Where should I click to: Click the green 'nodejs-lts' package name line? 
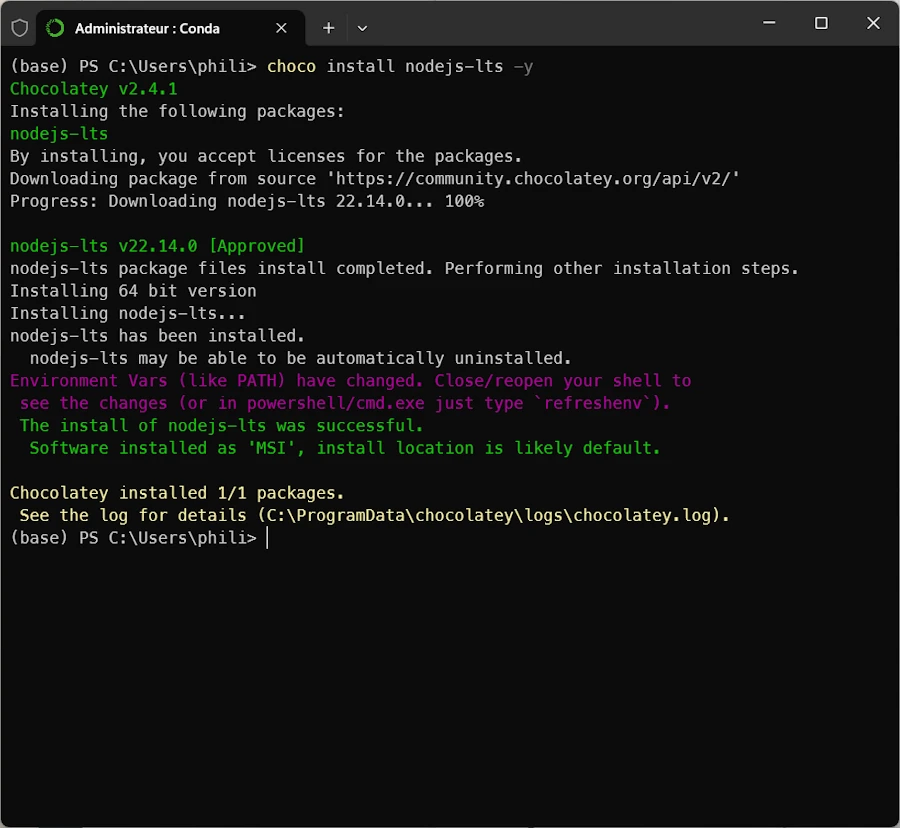tap(59, 134)
